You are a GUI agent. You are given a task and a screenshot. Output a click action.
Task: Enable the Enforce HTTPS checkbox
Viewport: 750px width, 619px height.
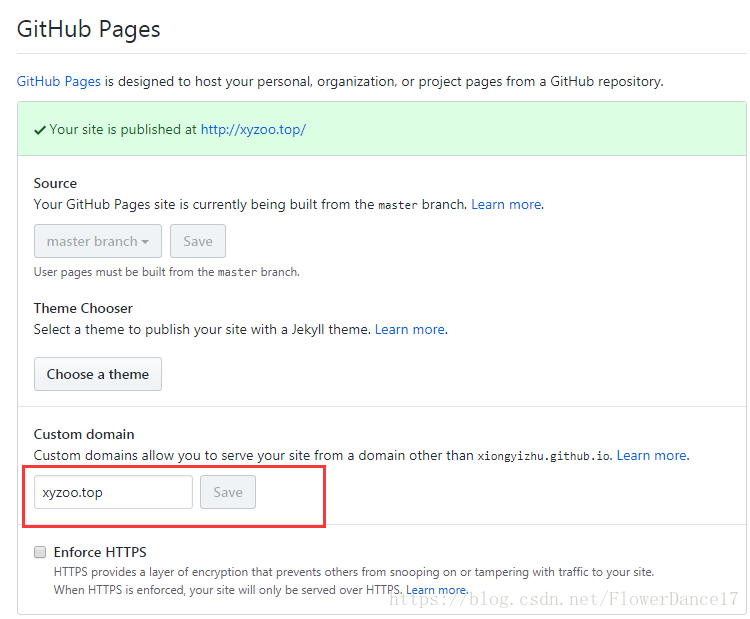40,553
